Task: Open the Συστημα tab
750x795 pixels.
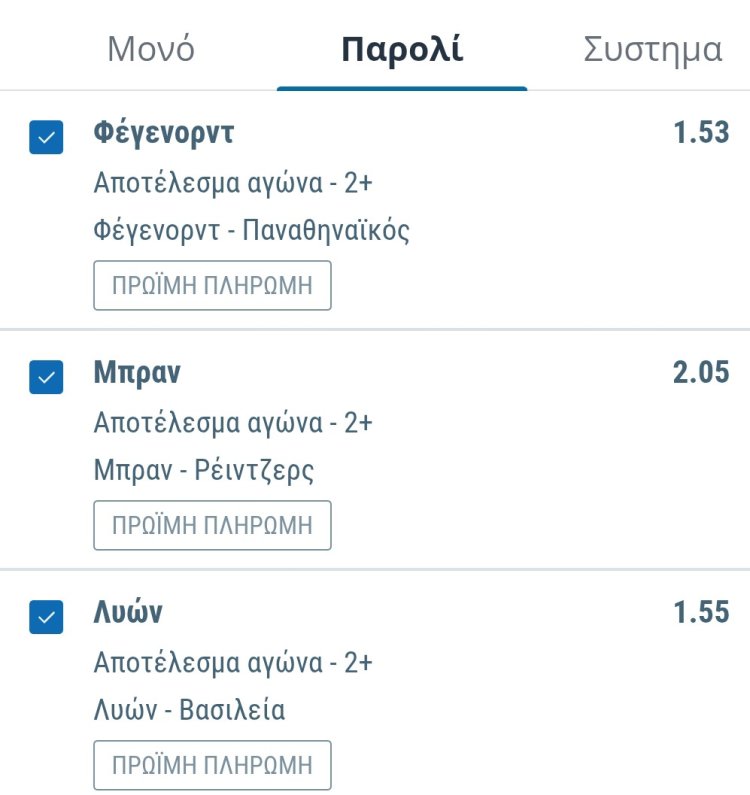Action: [652, 49]
